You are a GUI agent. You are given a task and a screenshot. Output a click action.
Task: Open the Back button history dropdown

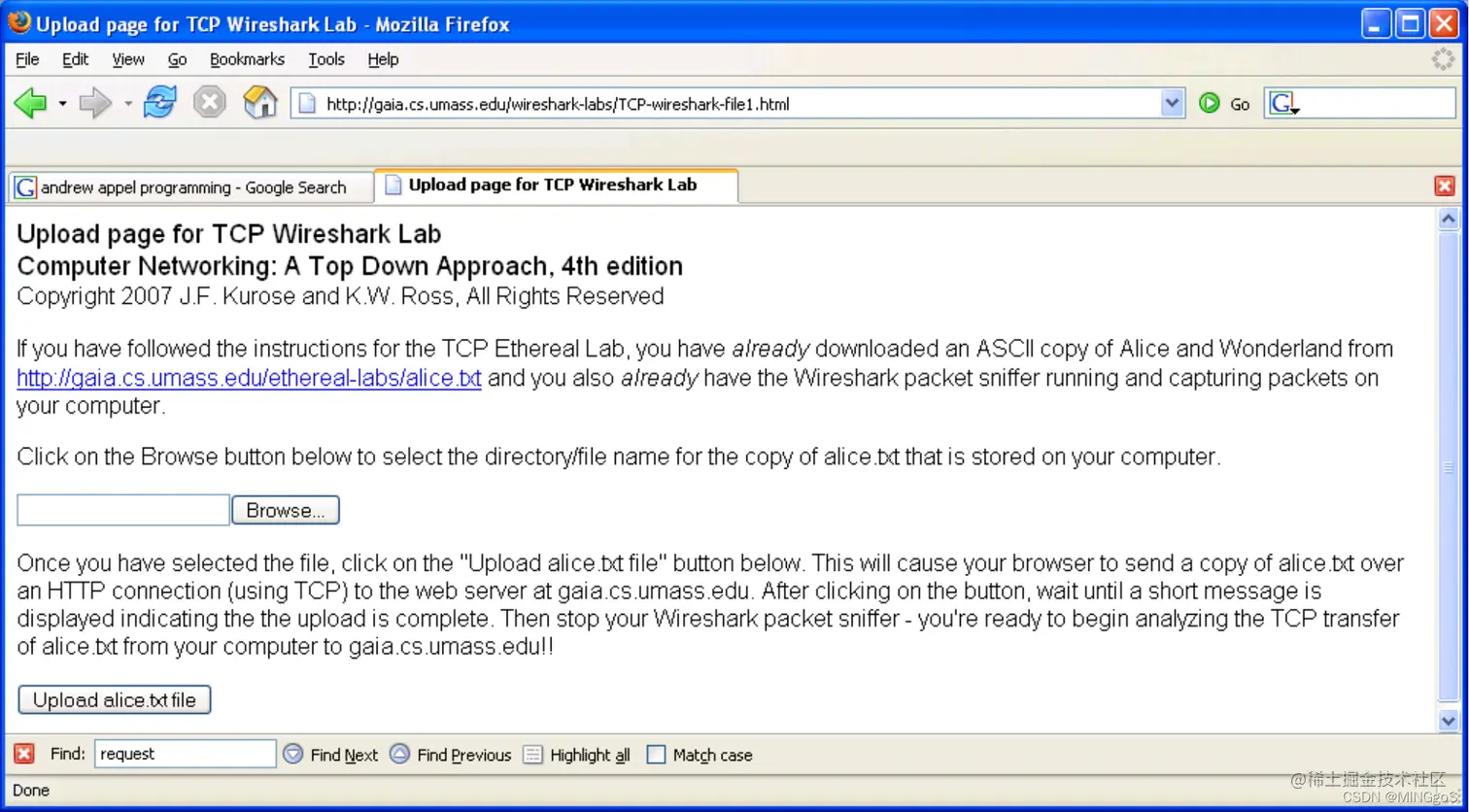click(62, 103)
